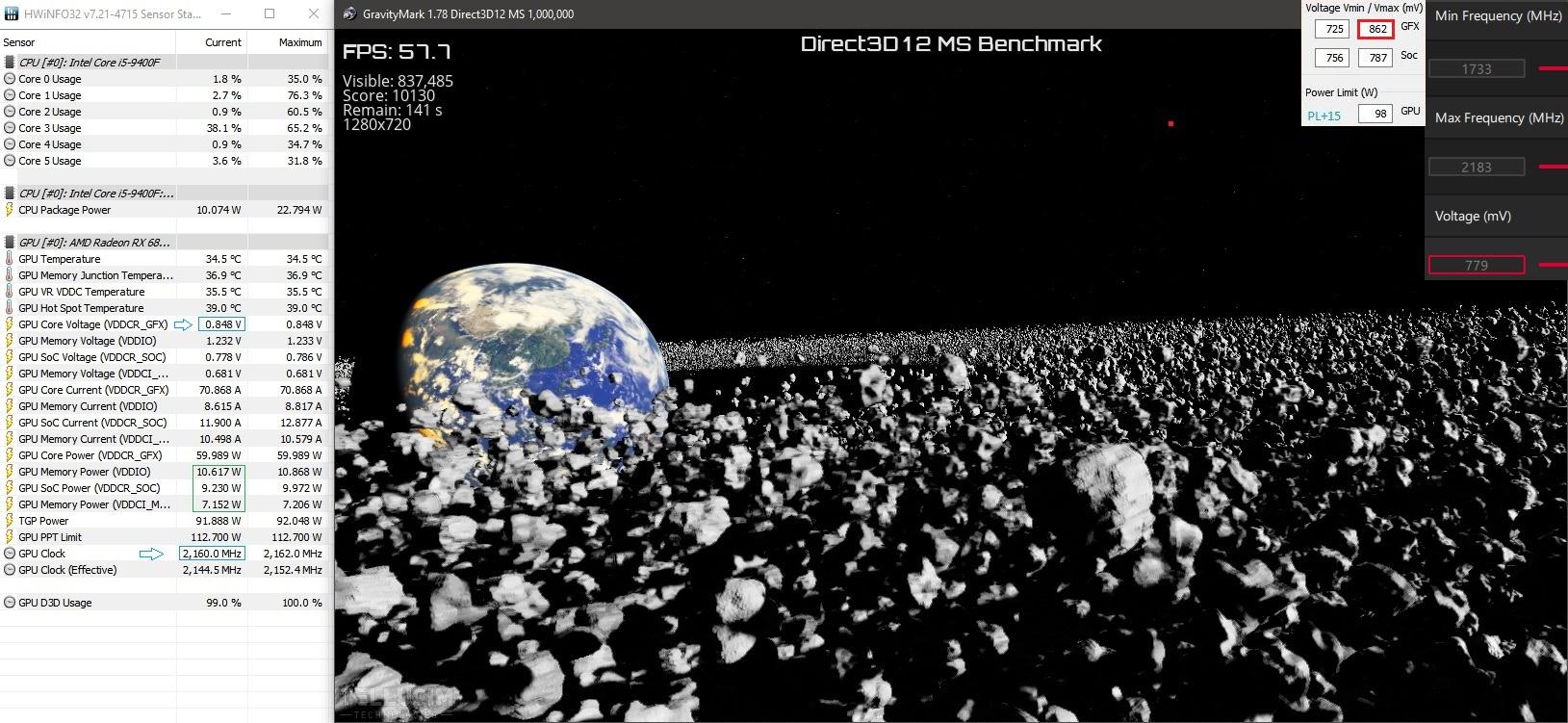Click the FPS: 57.7 readout in GravityMark
Image resolution: width=1568 pixels, height=723 pixels.
(397, 52)
